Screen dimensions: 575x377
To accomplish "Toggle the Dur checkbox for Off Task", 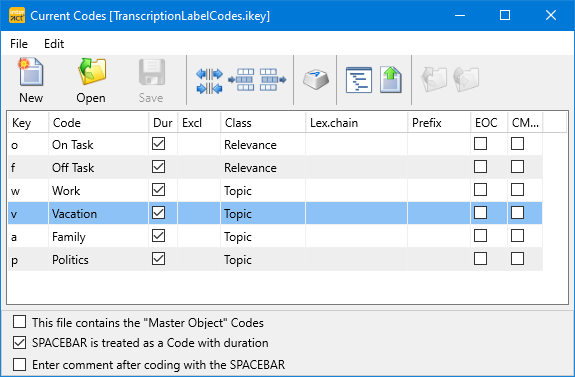I will (158, 167).
